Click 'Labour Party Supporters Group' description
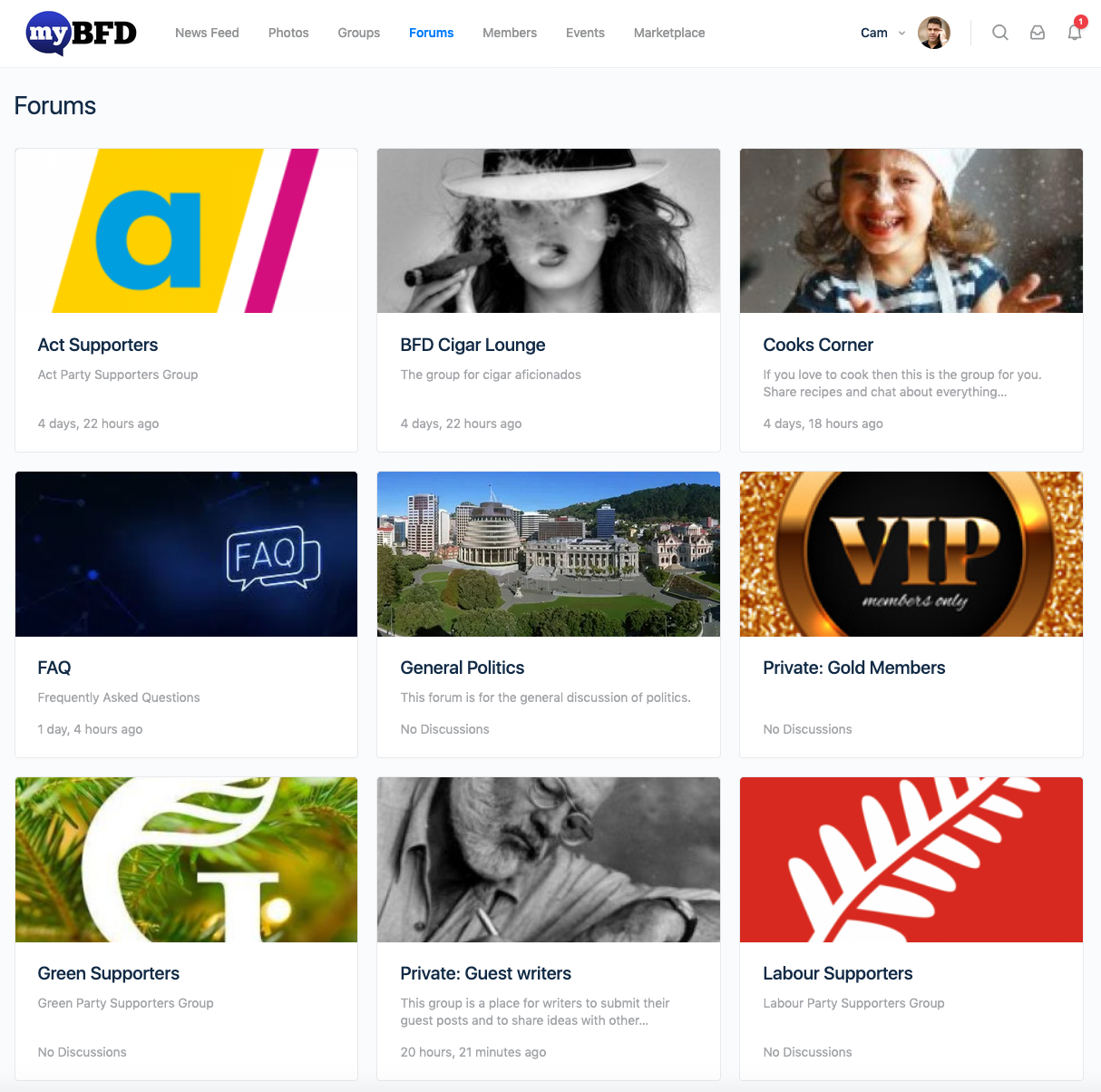Viewport: 1101px width, 1092px height. click(853, 1003)
